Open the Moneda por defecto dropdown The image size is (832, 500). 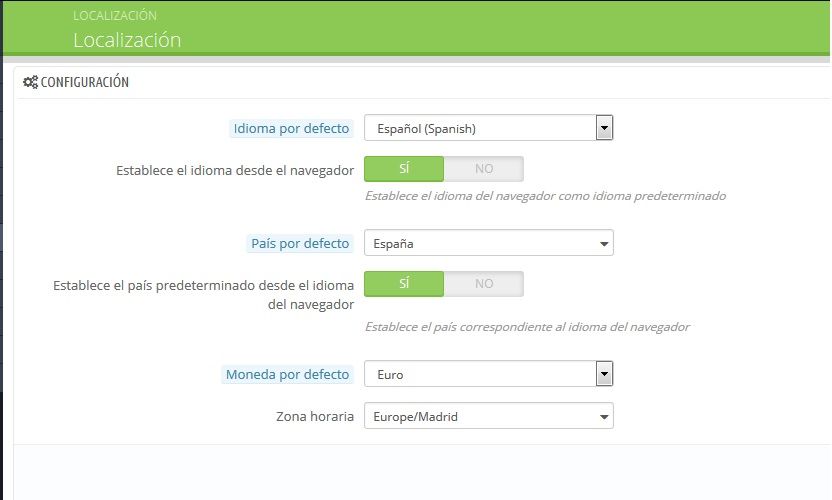[488, 374]
